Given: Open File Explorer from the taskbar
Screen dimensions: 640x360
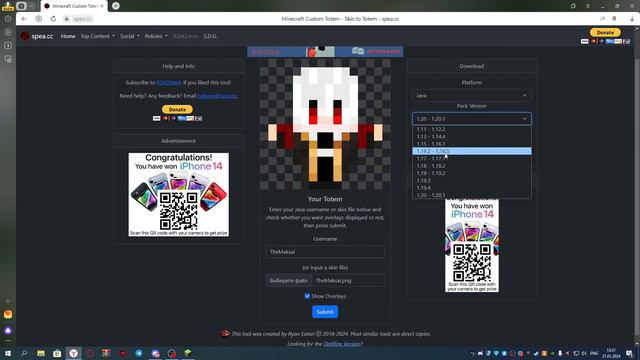Looking at the screenshot, I should [41, 353].
